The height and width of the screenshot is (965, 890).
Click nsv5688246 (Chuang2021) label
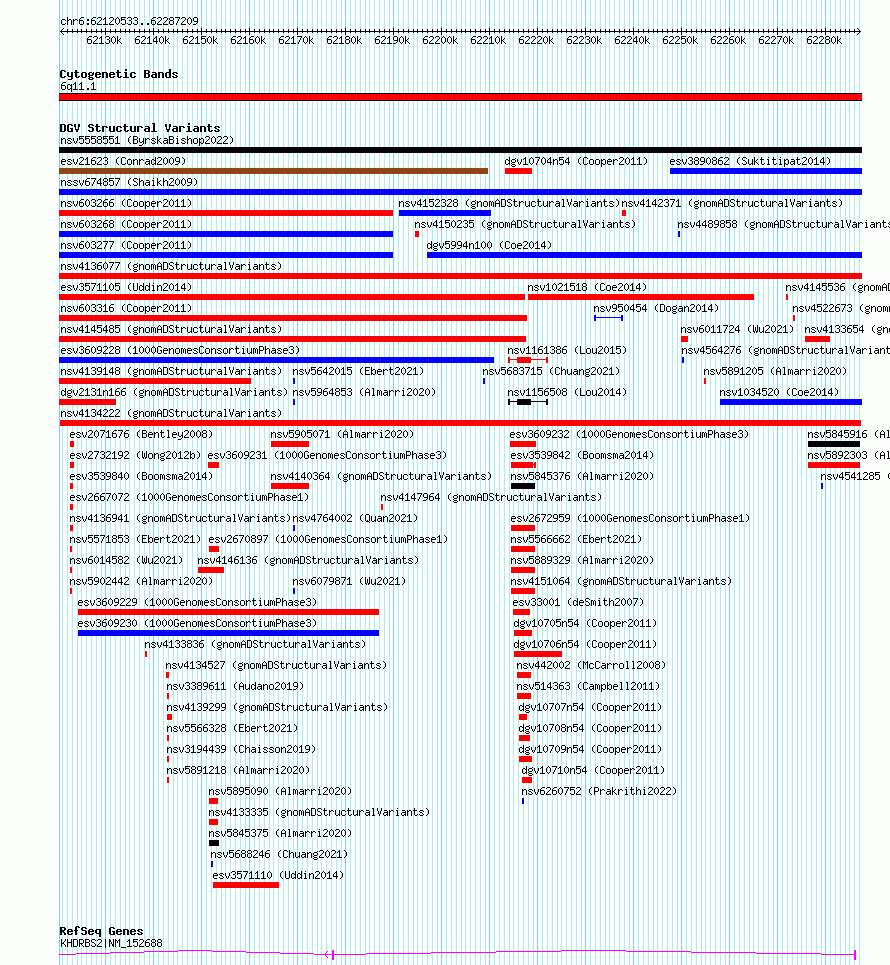(279, 854)
